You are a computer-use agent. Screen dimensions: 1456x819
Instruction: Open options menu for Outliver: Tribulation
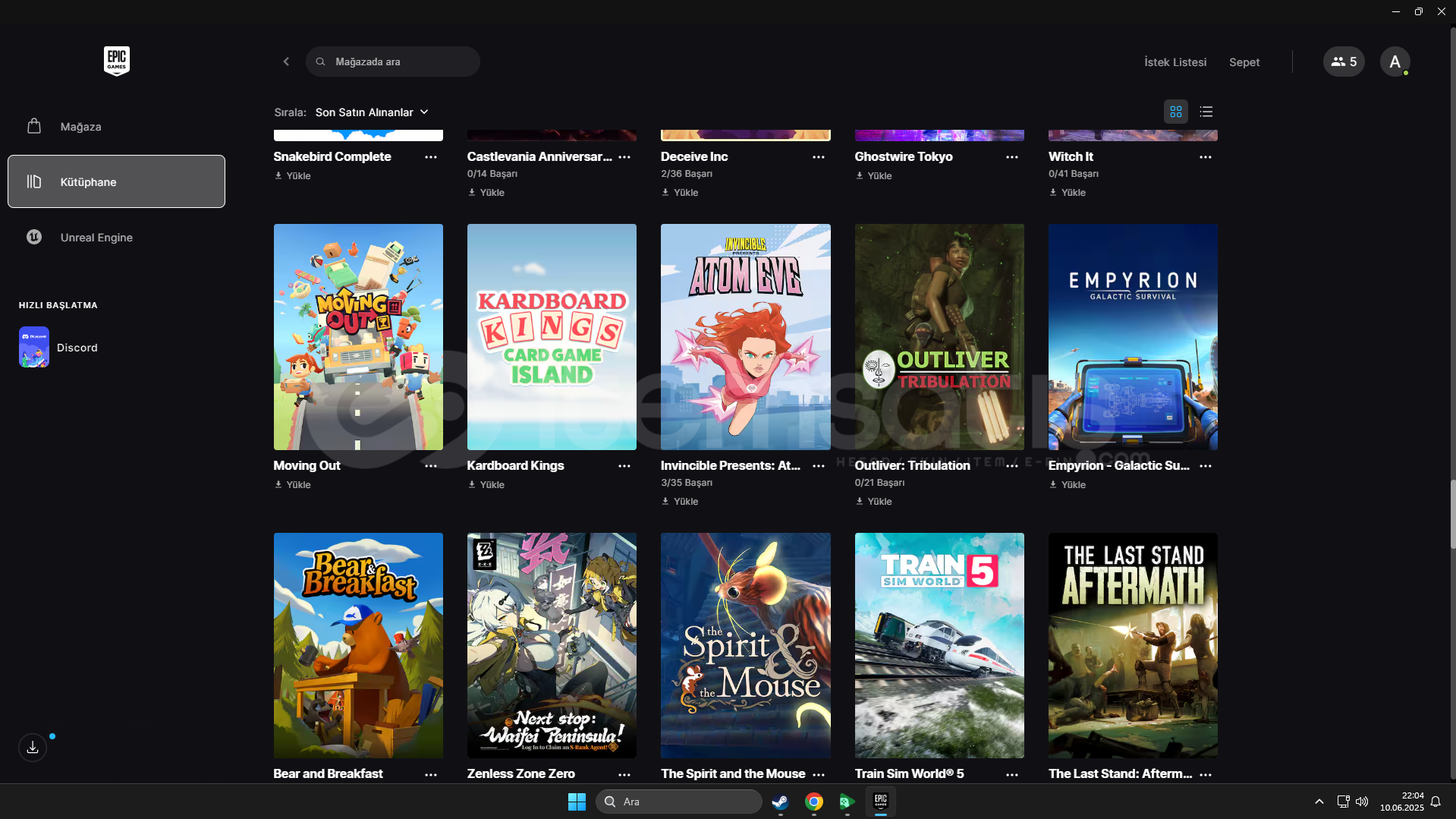click(x=1012, y=466)
